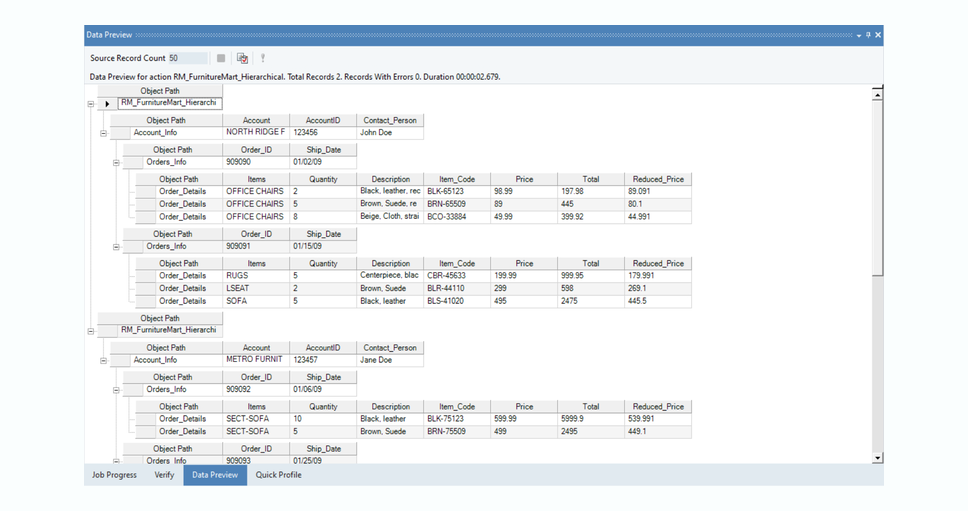Select the Quantity cell 10 for SECT-SOFA
The height and width of the screenshot is (511, 968).
click(323, 418)
